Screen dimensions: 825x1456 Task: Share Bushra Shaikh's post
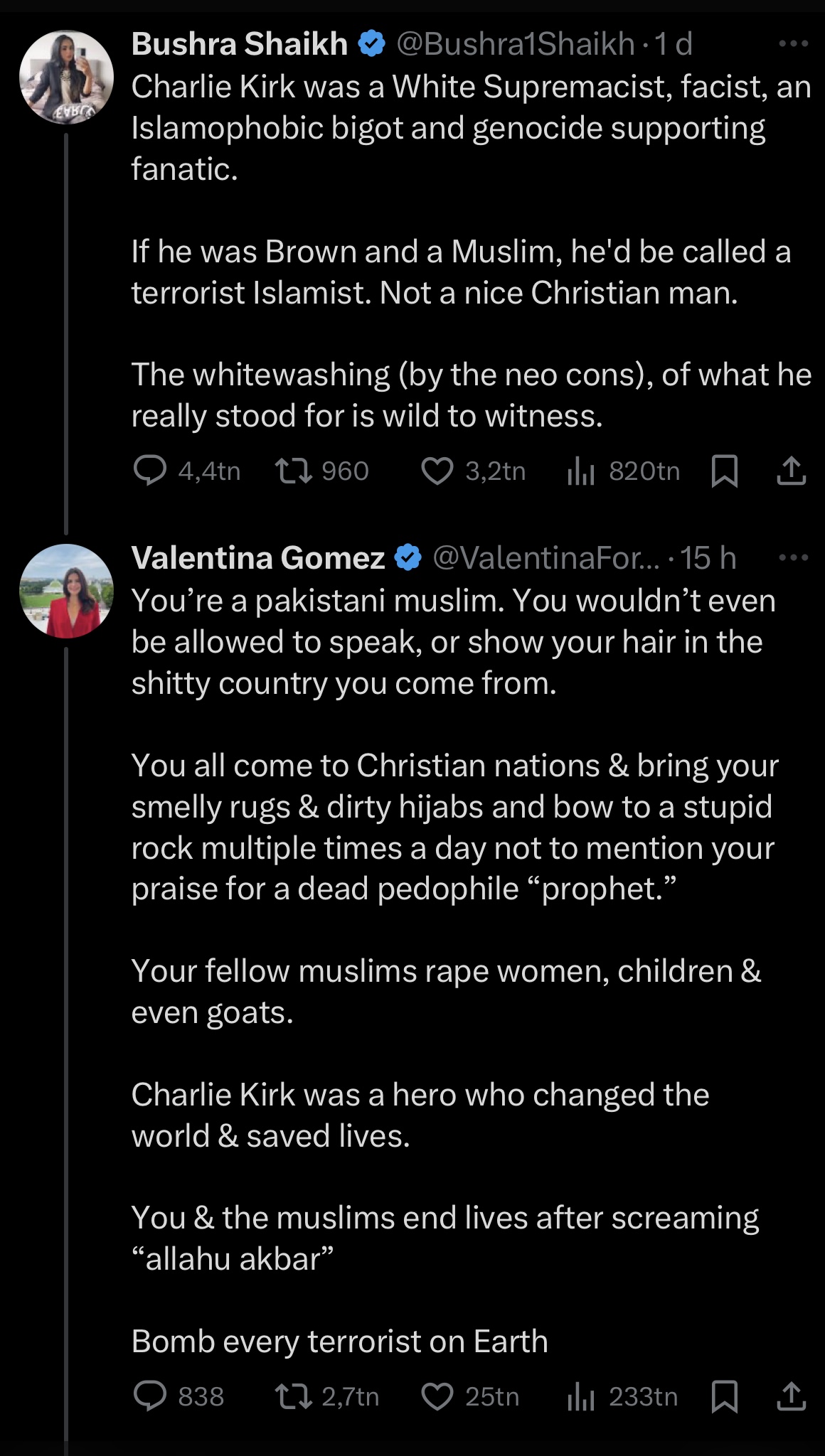[791, 471]
